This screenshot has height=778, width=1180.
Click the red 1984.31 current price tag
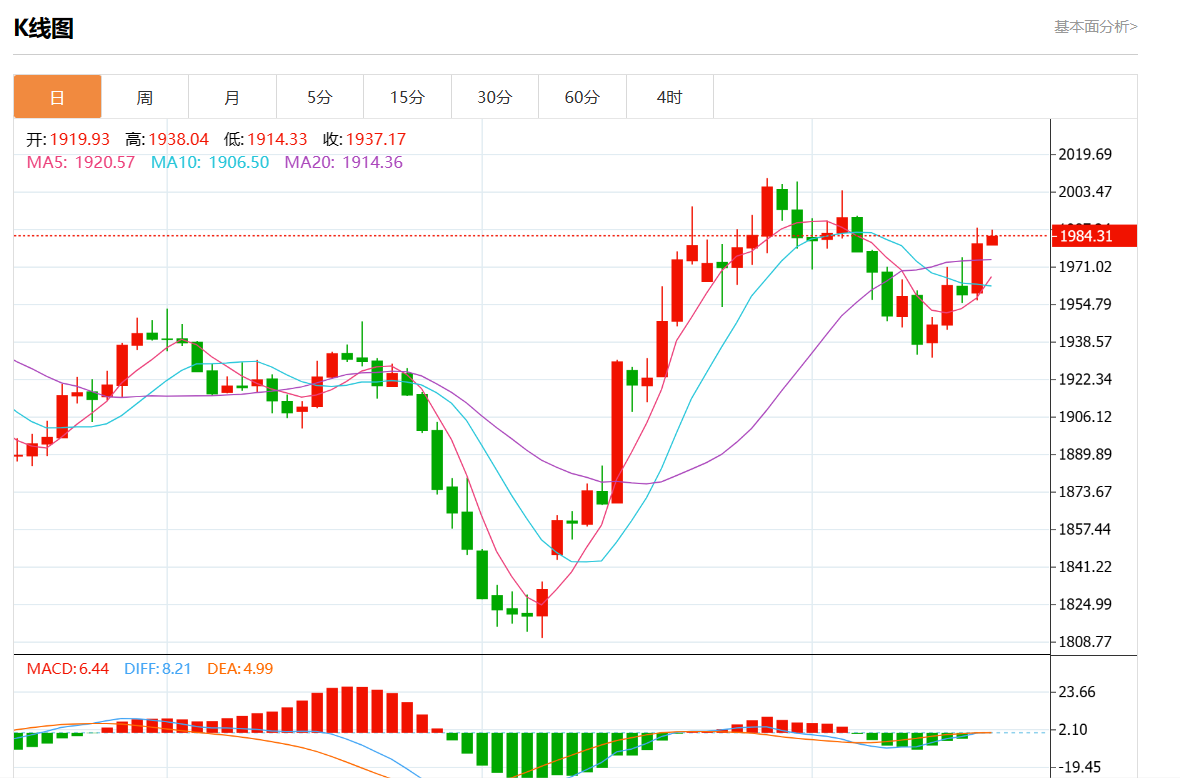[x=1093, y=236]
